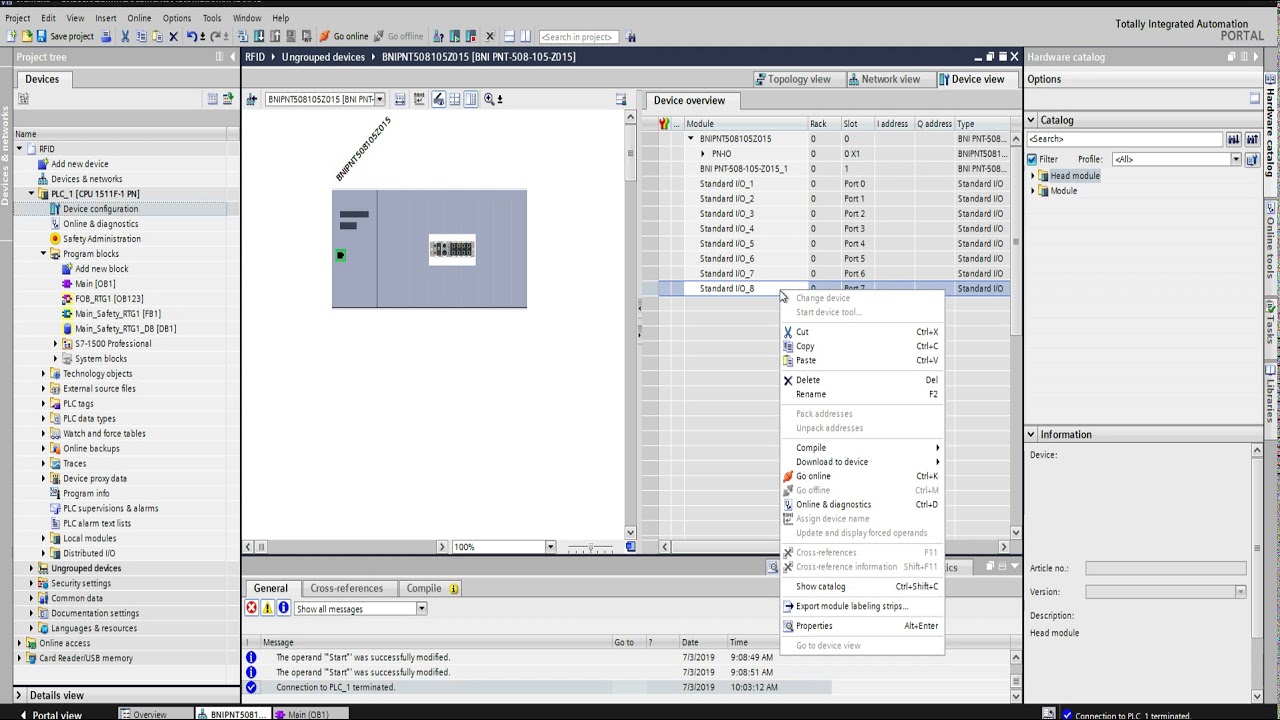This screenshot has width=1280, height=720.
Task: Click the horizontal scrollbar of the device canvas
Action: [x=345, y=547]
